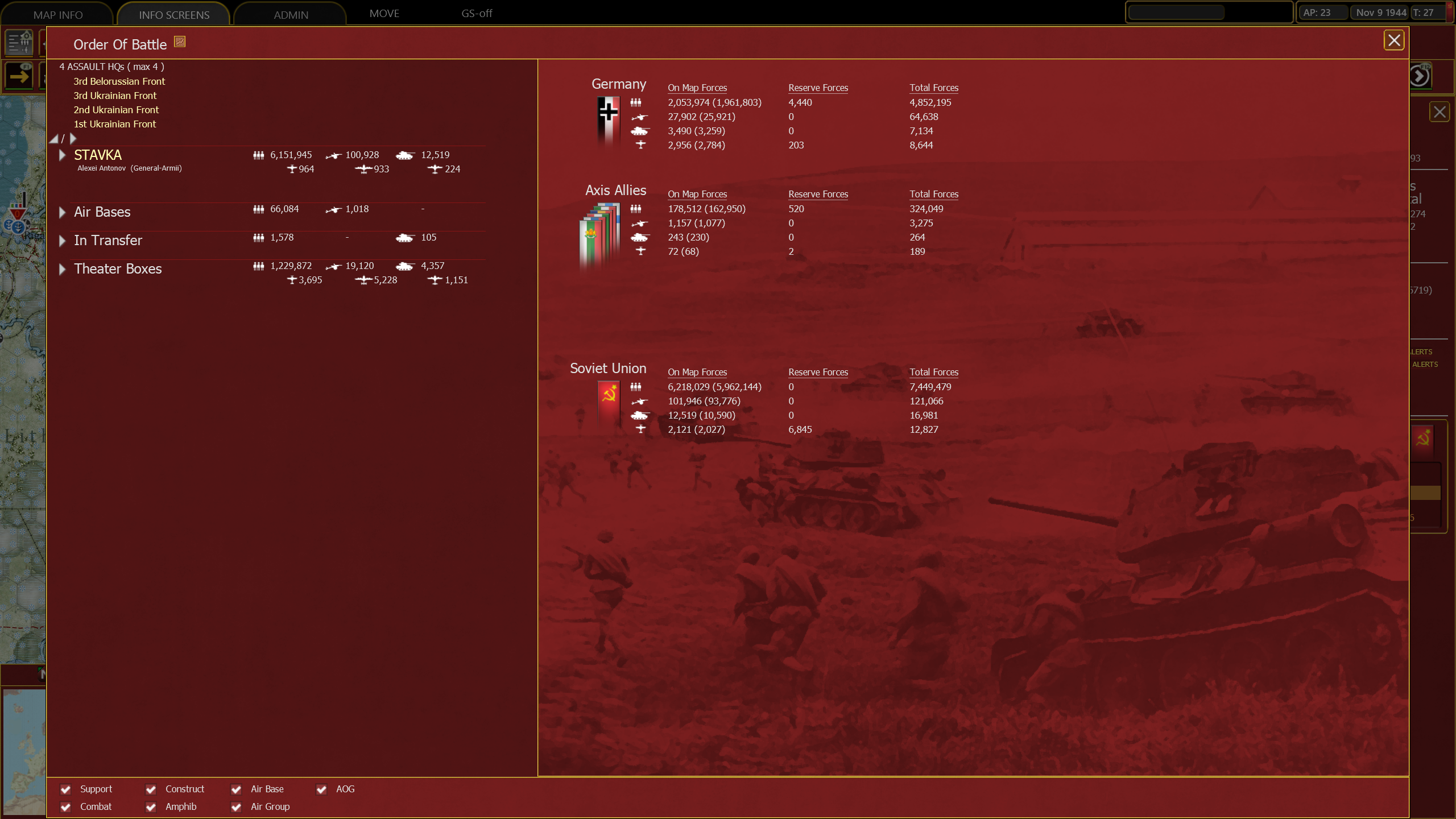Toggle the Support checkbox
This screenshot has height=819, width=1456.
coord(65,789)
